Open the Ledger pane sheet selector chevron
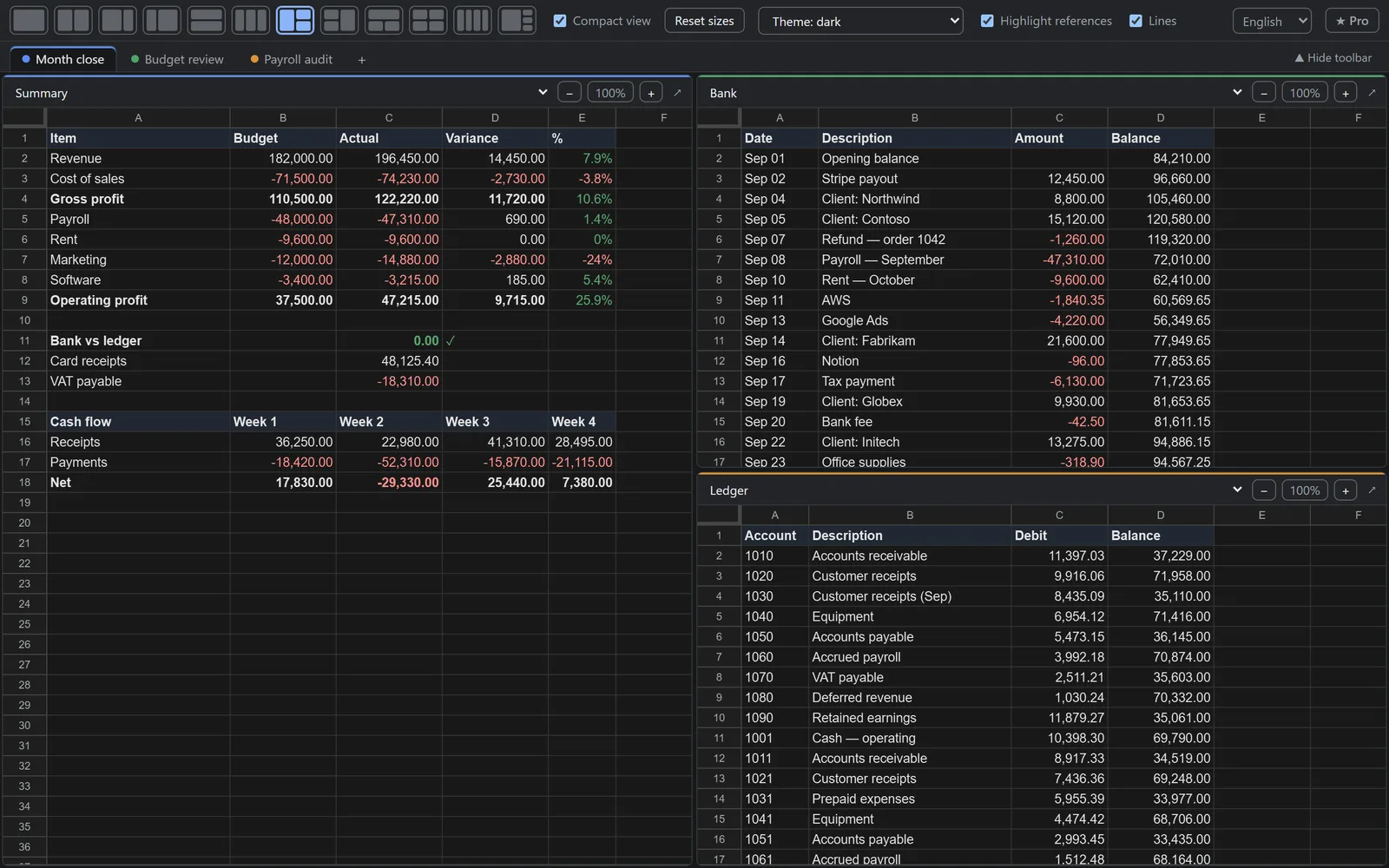 (1237, 490)
